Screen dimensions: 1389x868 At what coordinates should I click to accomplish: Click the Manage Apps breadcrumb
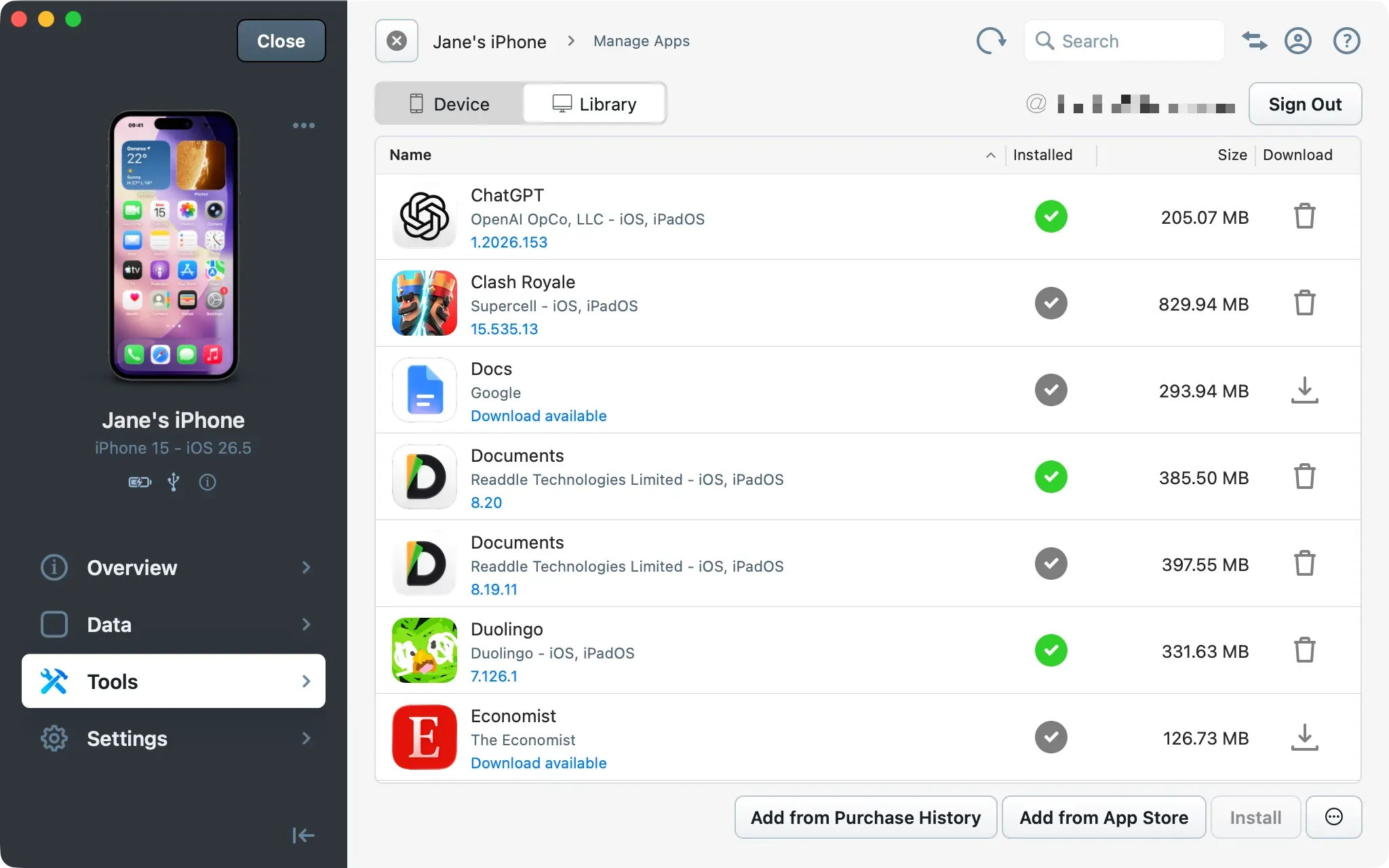pyautogui.click(x=641, y=41)
